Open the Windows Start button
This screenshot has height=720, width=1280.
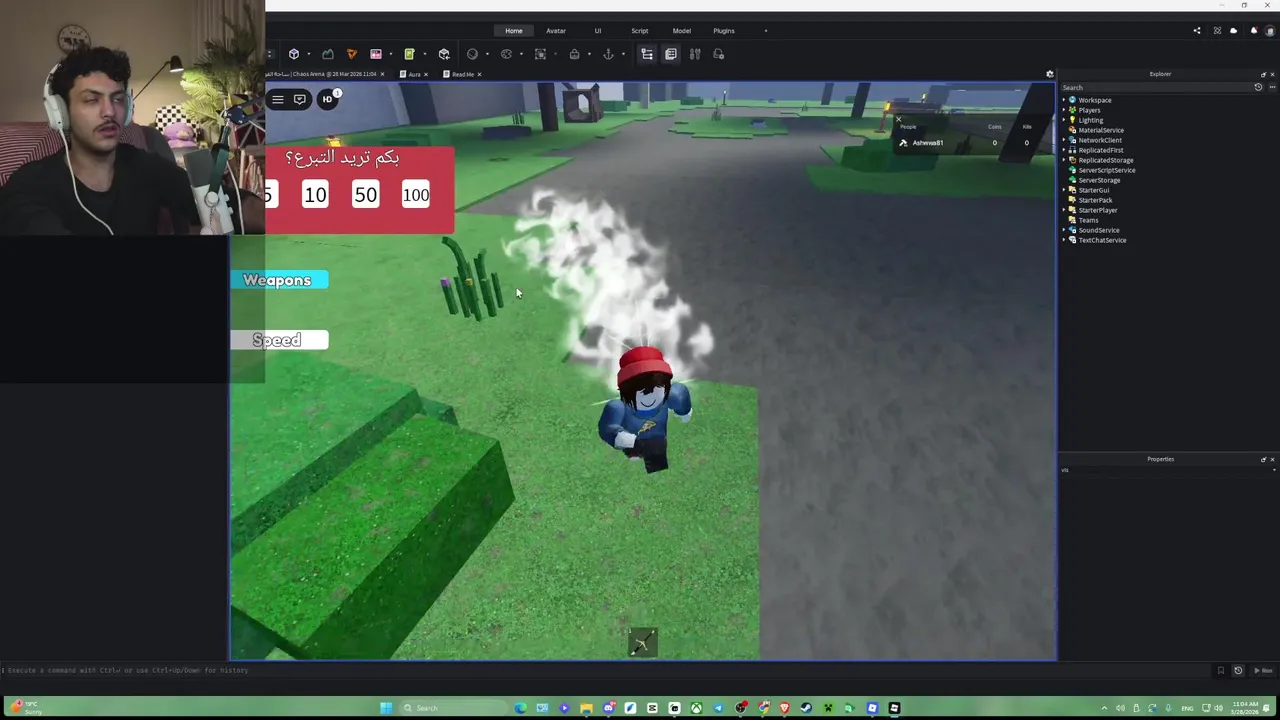(386, 708)
